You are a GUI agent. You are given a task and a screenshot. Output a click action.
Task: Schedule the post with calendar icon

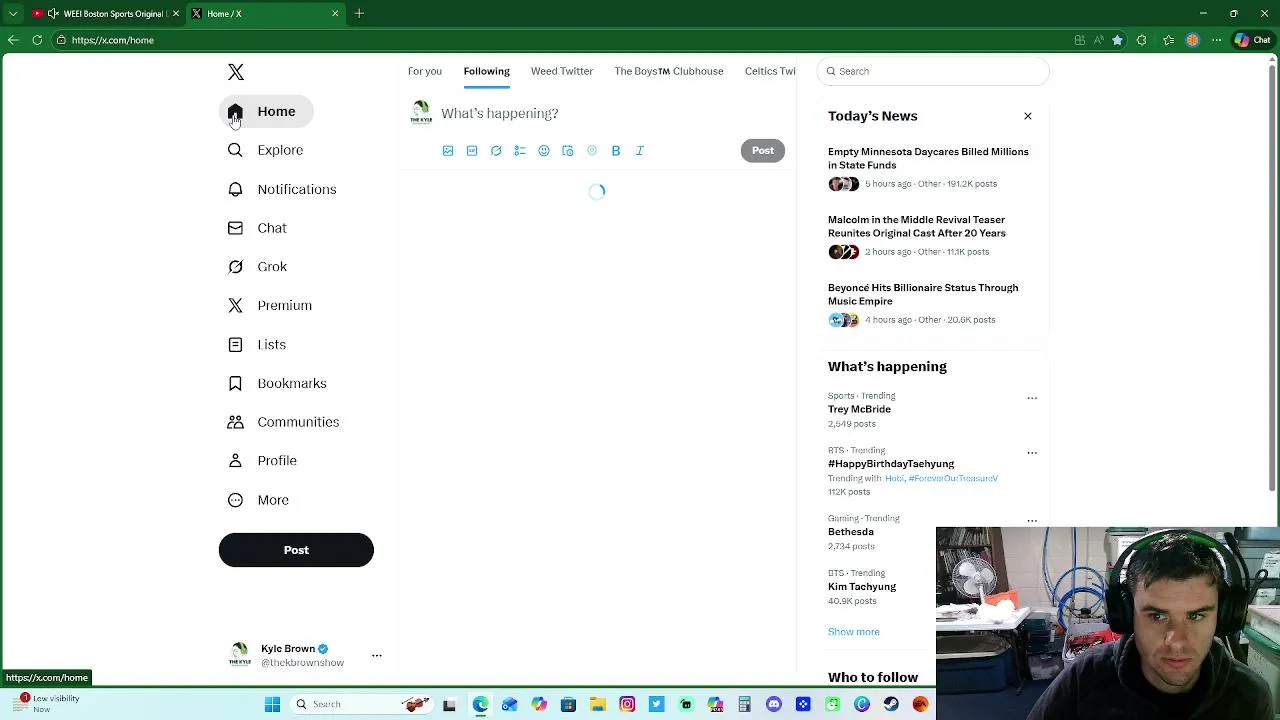[x=568, y=151]
